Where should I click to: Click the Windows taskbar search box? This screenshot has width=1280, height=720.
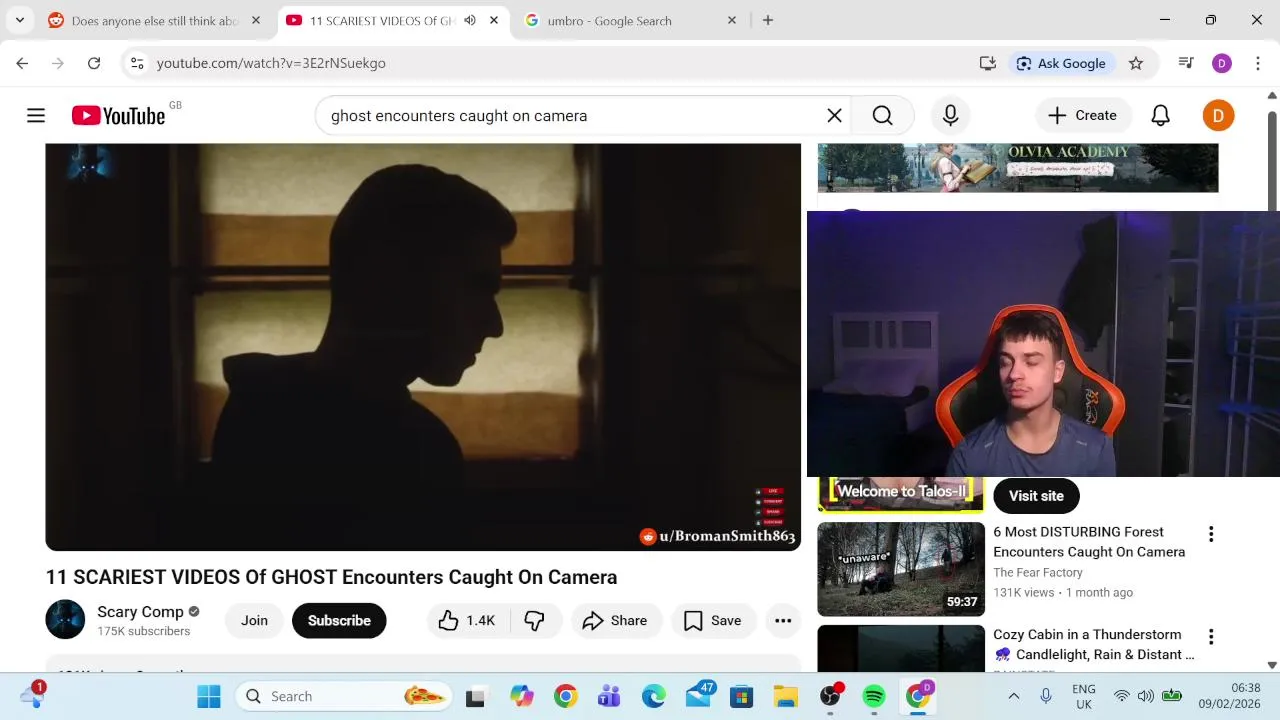point(344,696)
